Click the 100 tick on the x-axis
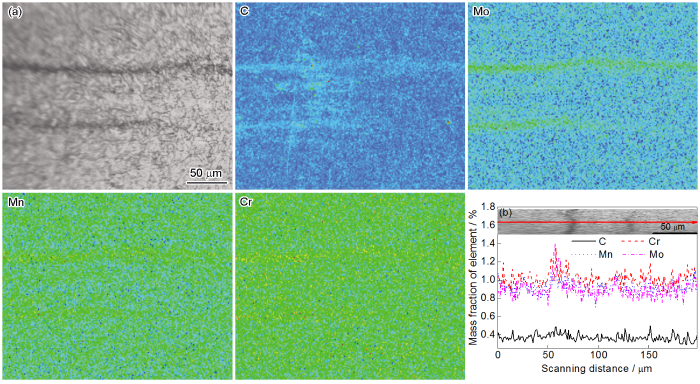Screen dimensions: 700x384 [x=599, y=355]
